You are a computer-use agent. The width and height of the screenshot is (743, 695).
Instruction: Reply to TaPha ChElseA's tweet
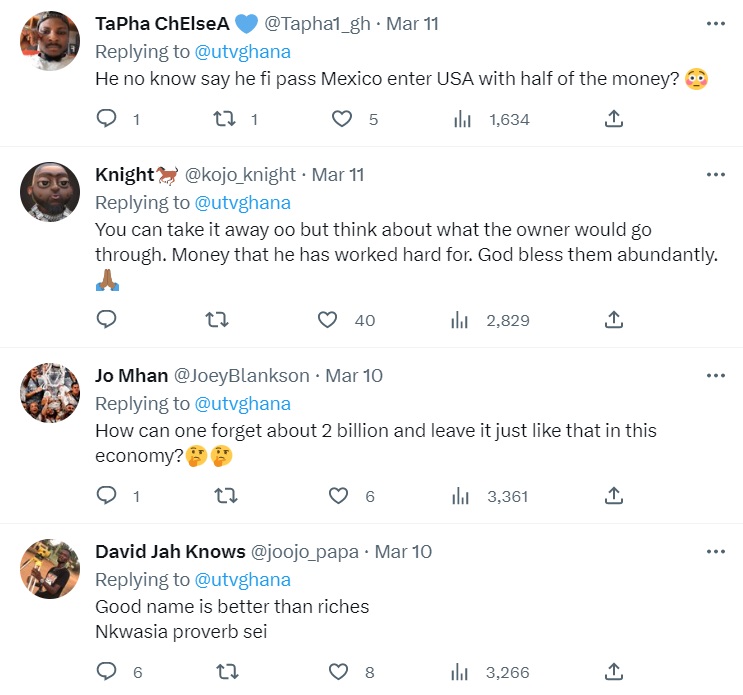107,119
